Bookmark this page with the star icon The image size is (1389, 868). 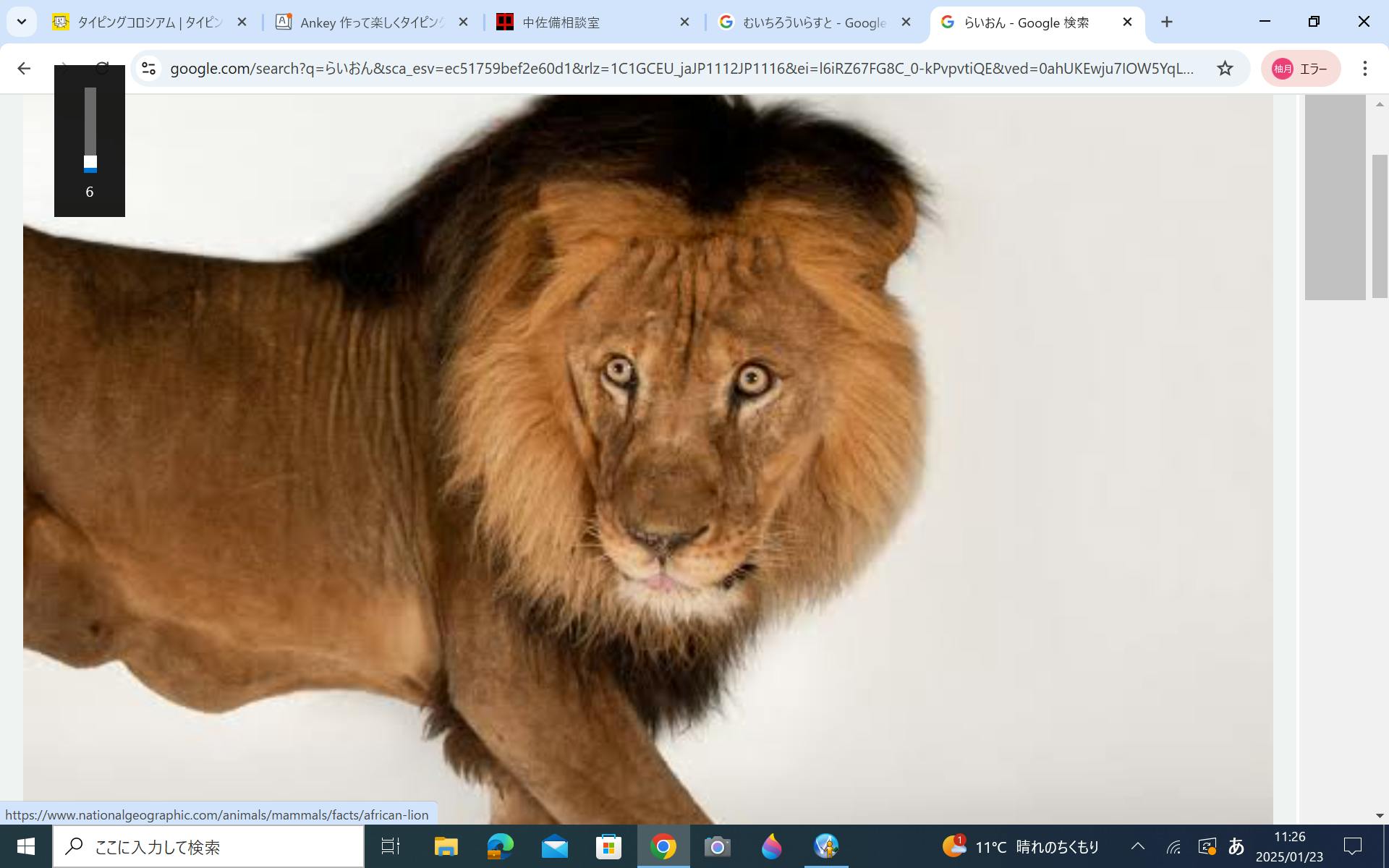[1224, 69]
